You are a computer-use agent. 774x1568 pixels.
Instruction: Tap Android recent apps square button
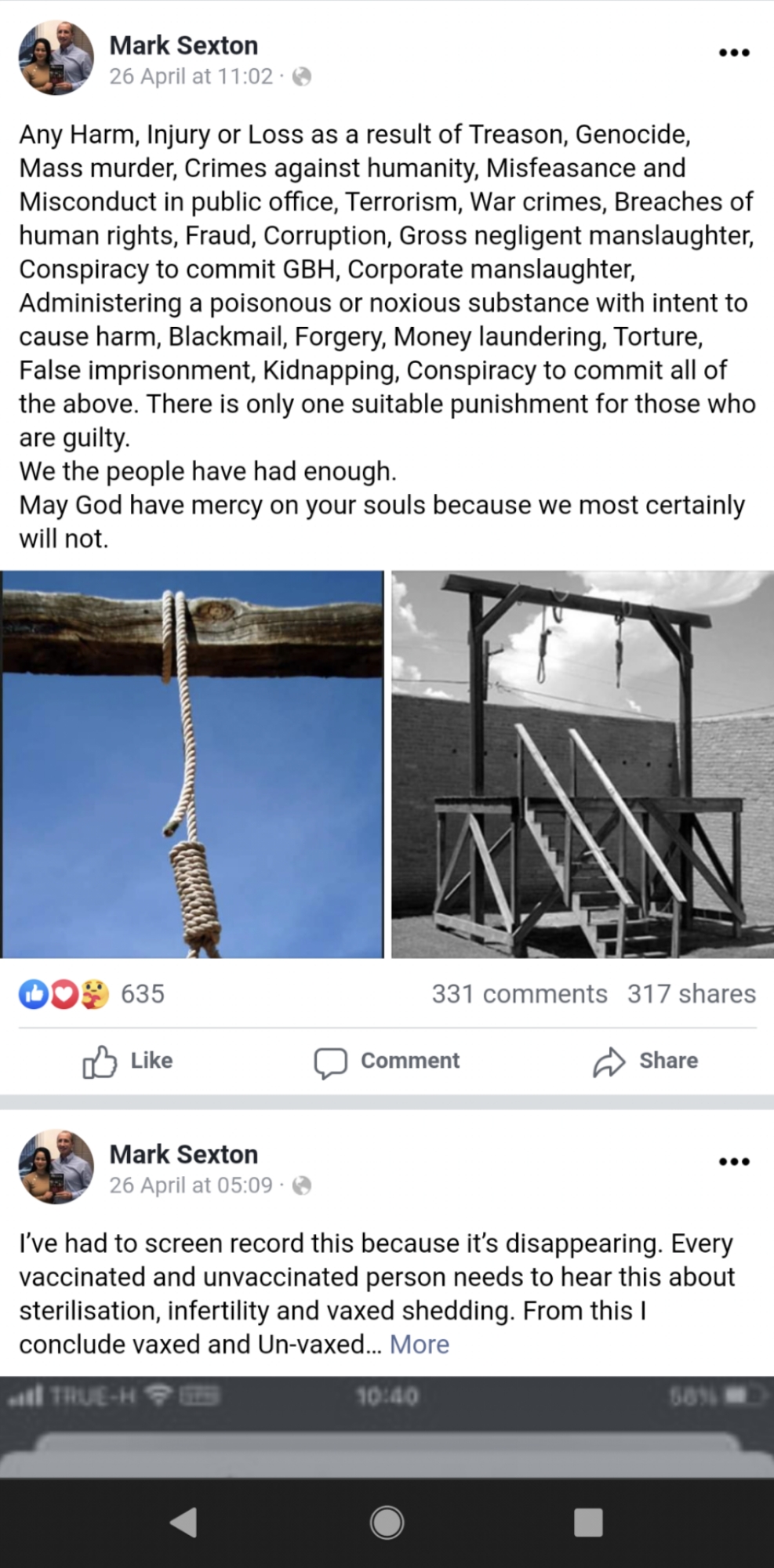click(588, 1522)
